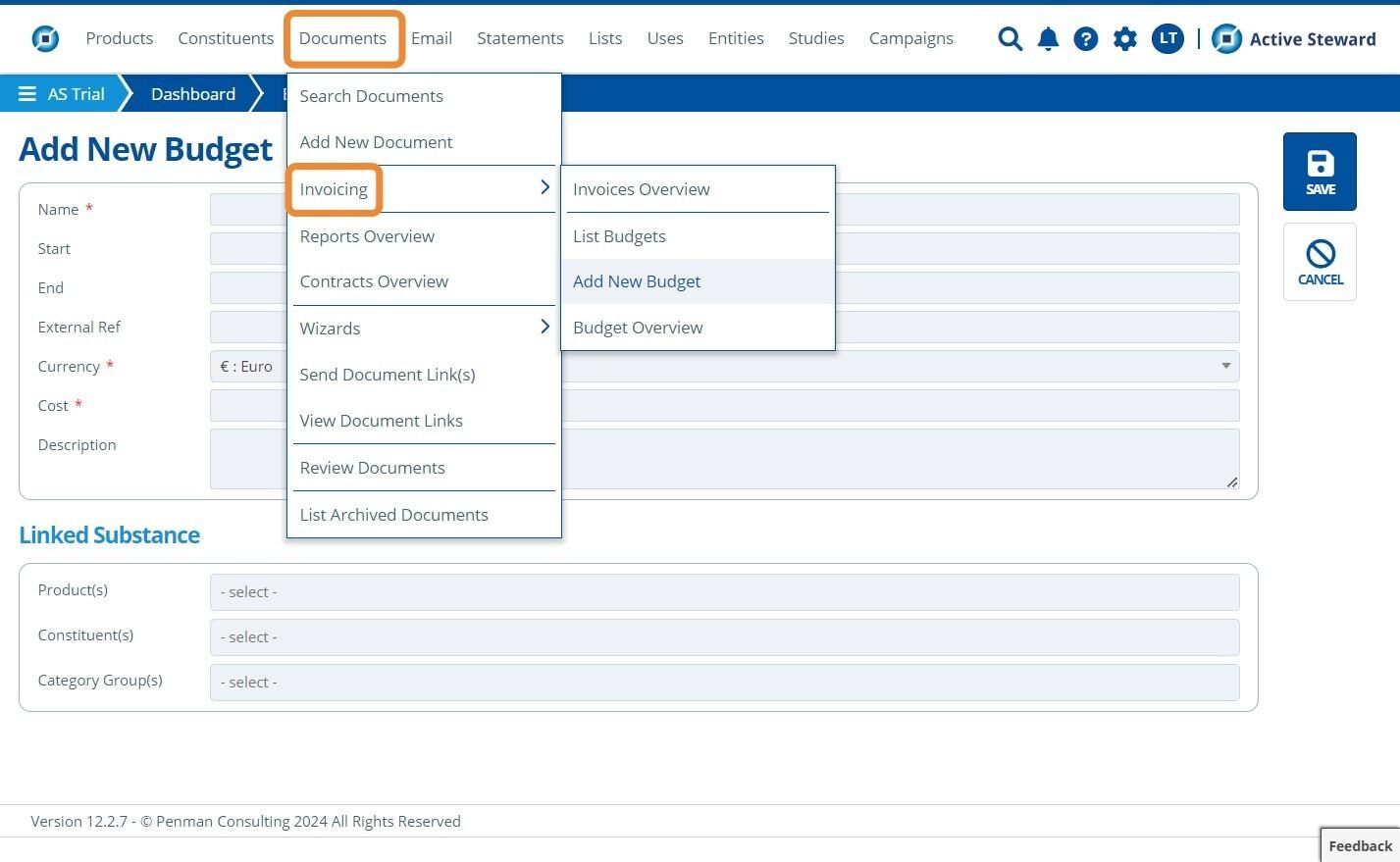
Task: Open the notifications bell icon
Action: tap(1048, 39)
